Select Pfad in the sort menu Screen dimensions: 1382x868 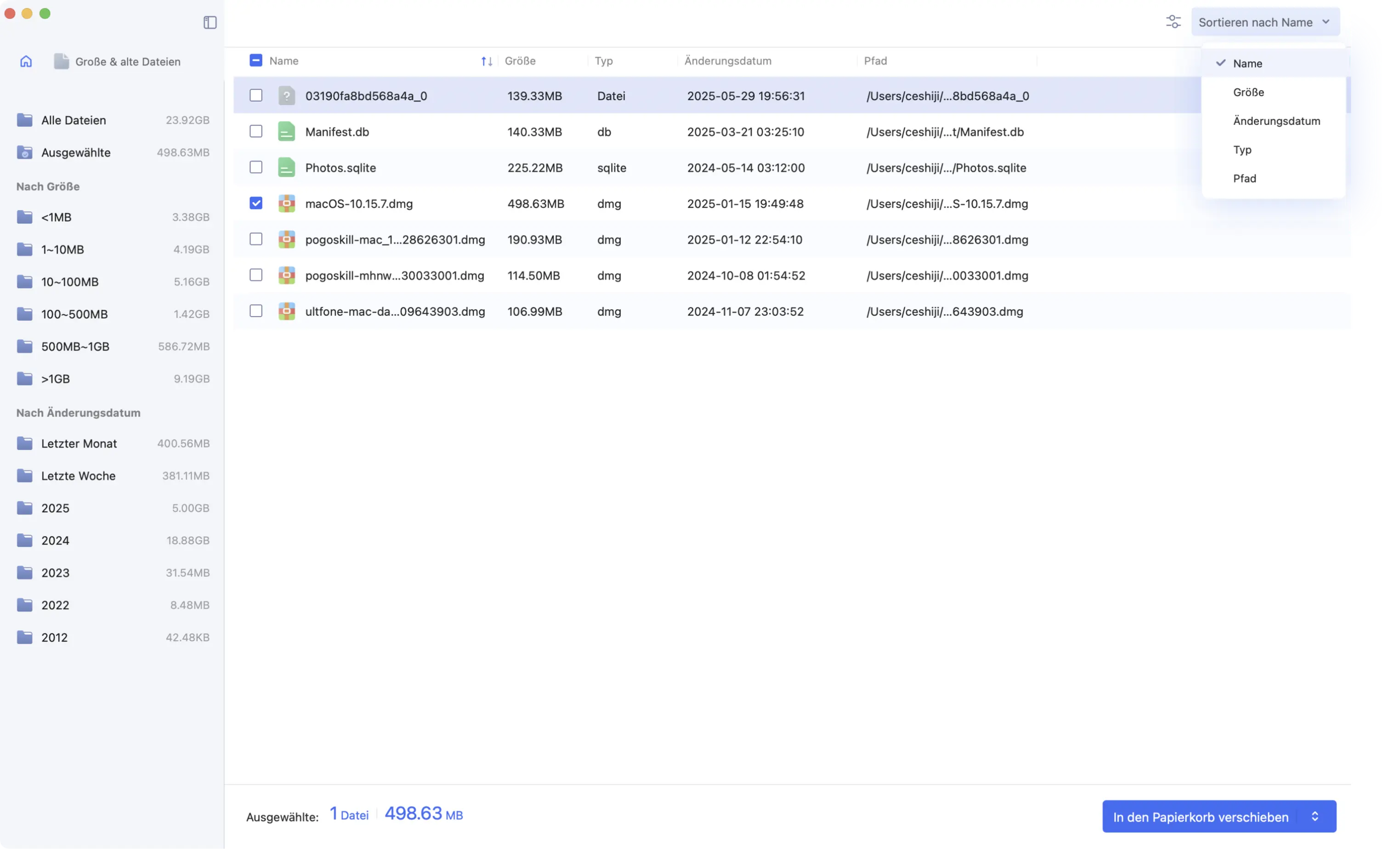pos(1274,178)
